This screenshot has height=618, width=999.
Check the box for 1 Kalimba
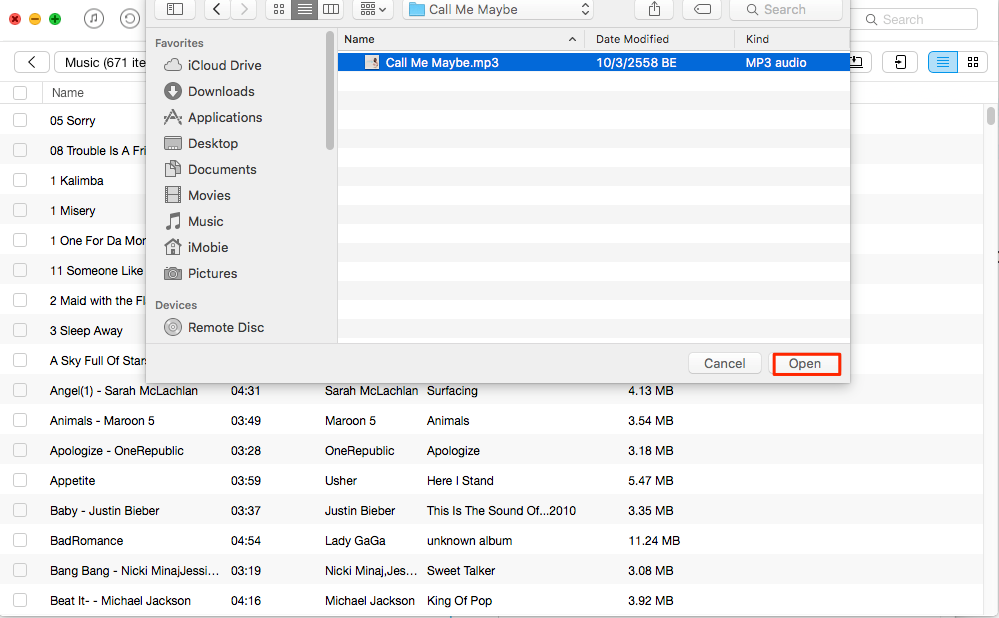[x=20, y=180]
